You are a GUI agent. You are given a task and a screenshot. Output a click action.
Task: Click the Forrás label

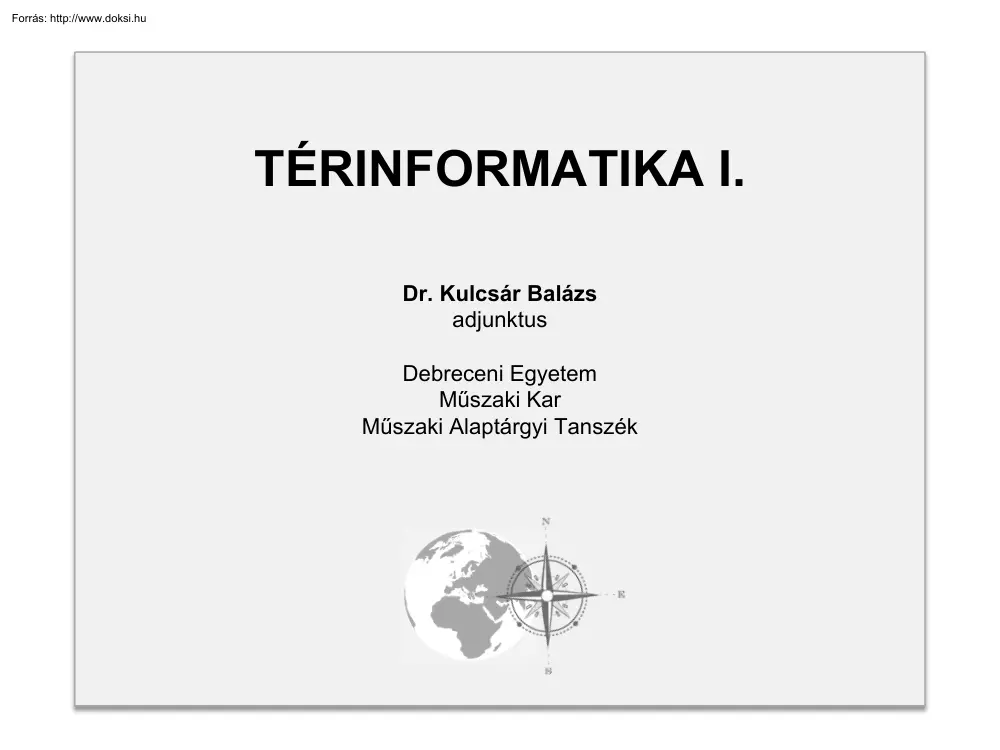(32, 17)
